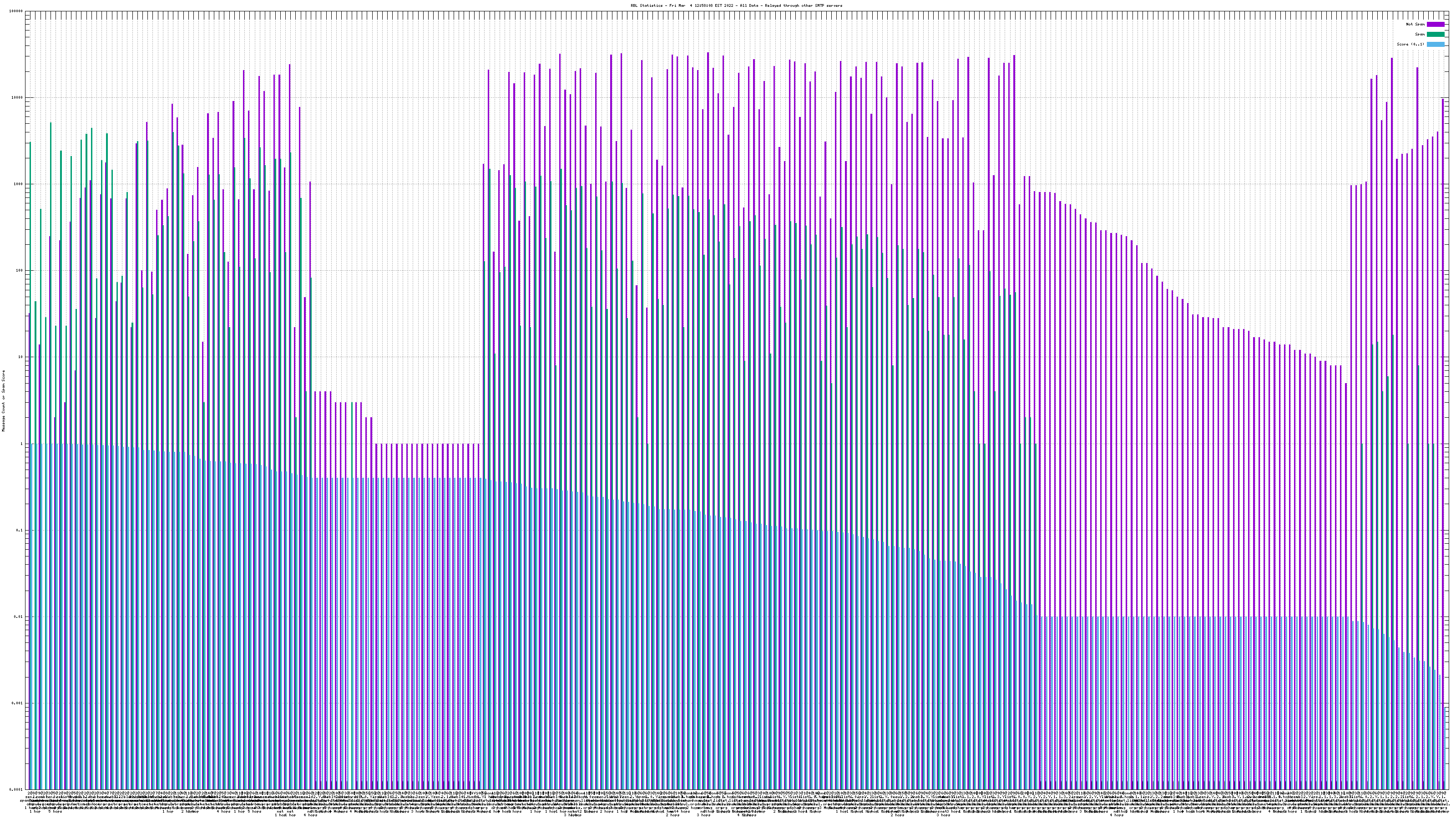
Task: Select the 'Score (0..1)' legend label
Action: (x=1410, y=44)
